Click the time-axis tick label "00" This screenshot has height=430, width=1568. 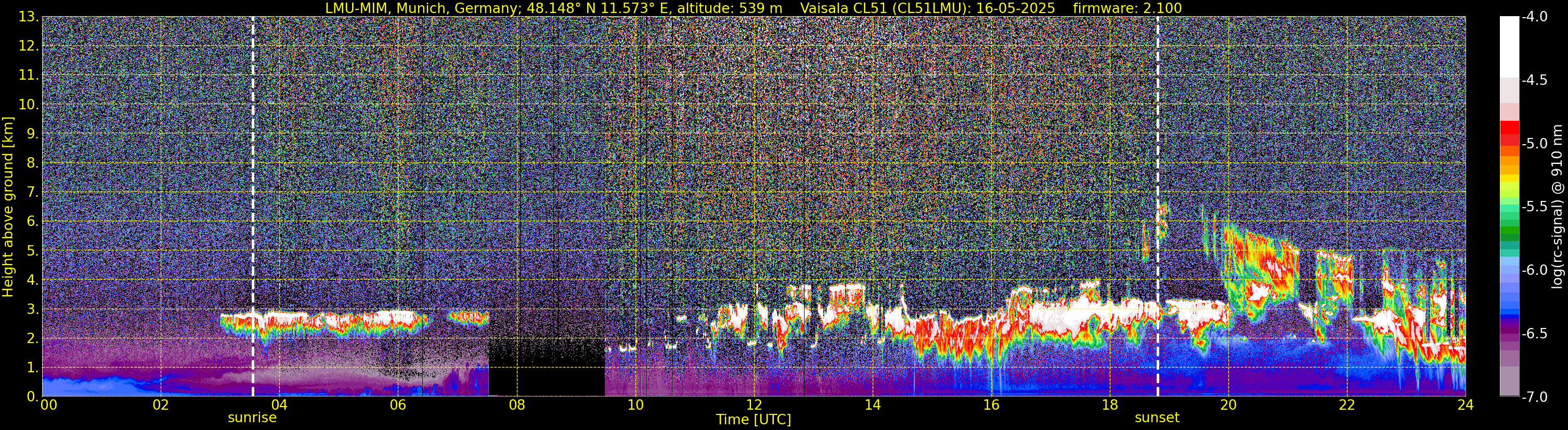click(49, 405)
